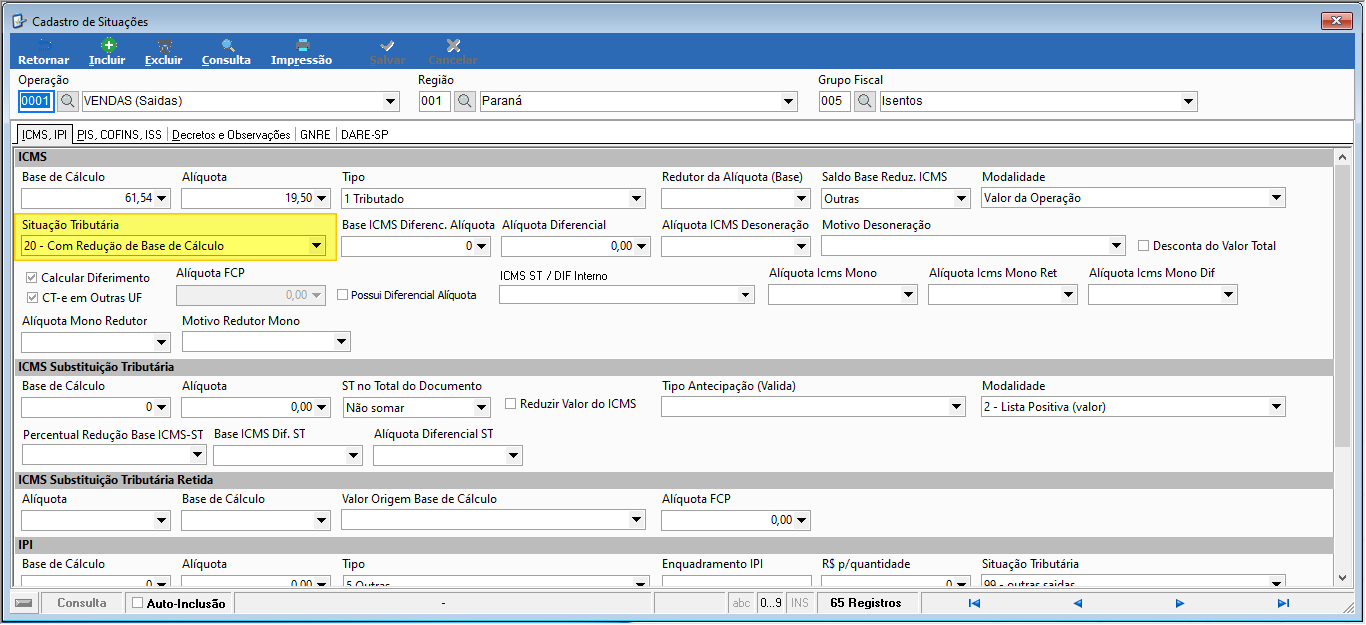The height and width of the screenshot is (625, 1366).
Task: Click the Excluir toolbar icon
Action: (164, 46)
